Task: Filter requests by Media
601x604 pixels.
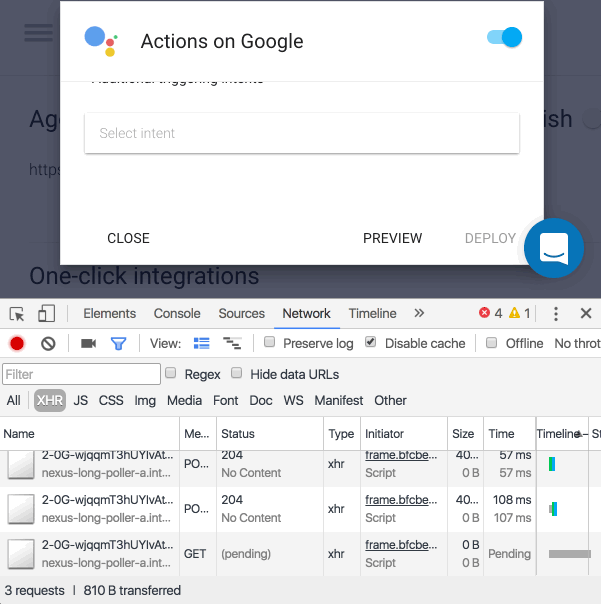Action: [184, 401]
